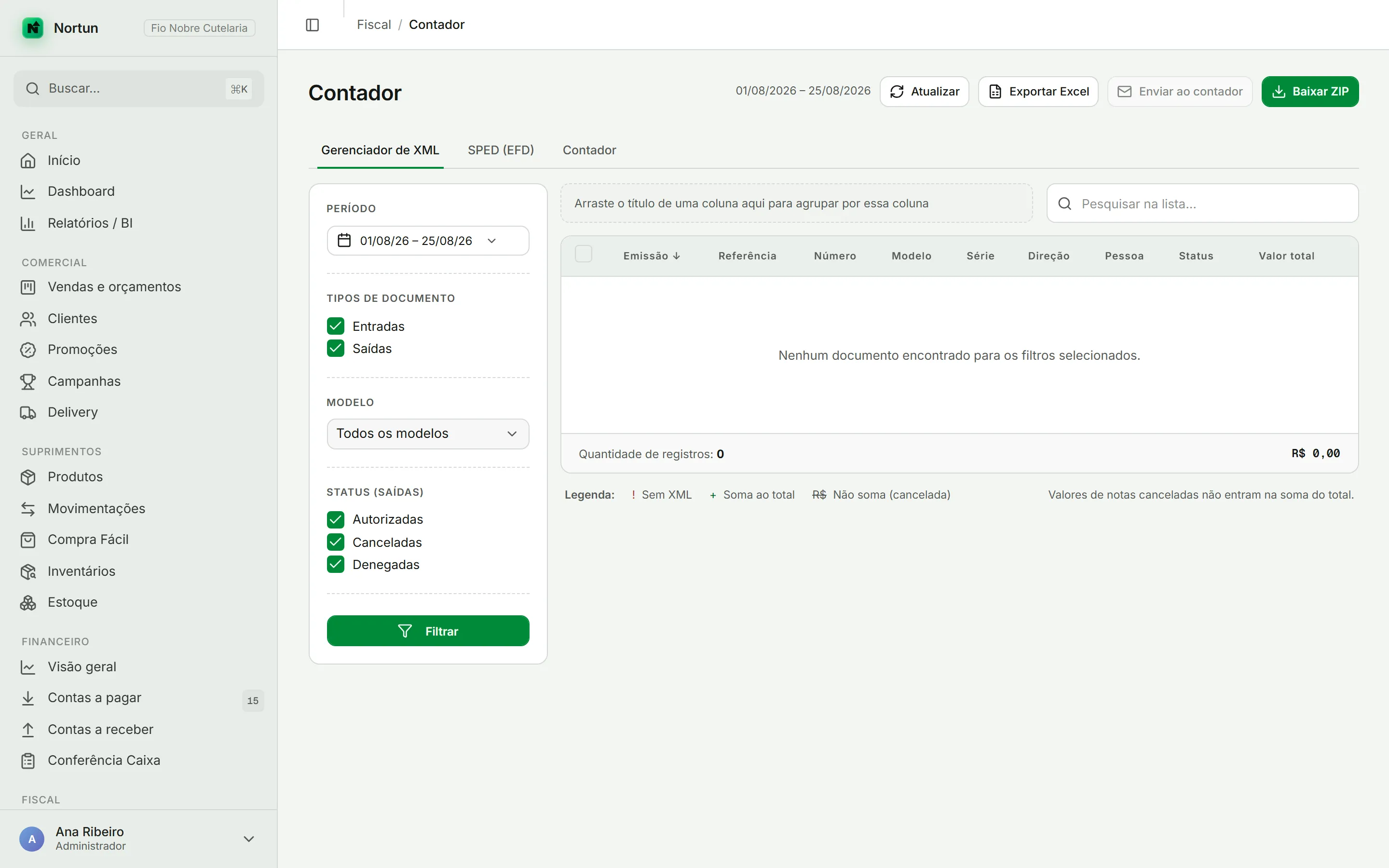Click the magnifier icon in list search
This screenshot has height=868, width=1389.
(x=1065, y=203)
